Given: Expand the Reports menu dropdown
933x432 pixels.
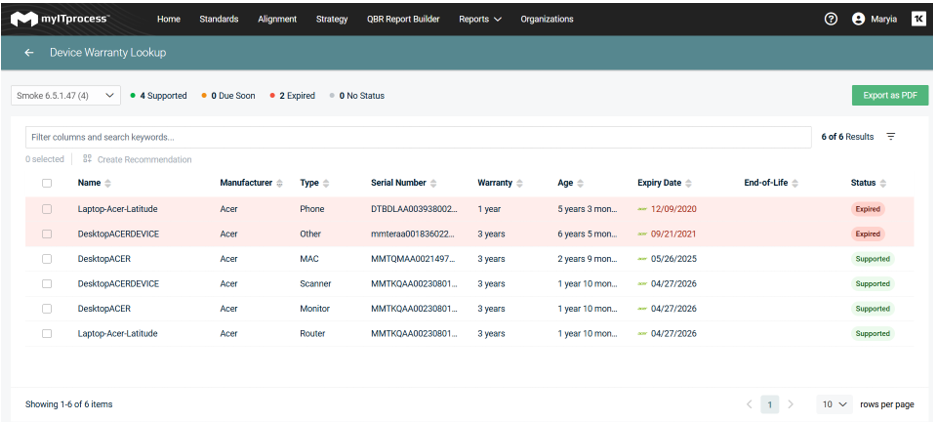Looking at the screenshot, I should pos(480,19).
